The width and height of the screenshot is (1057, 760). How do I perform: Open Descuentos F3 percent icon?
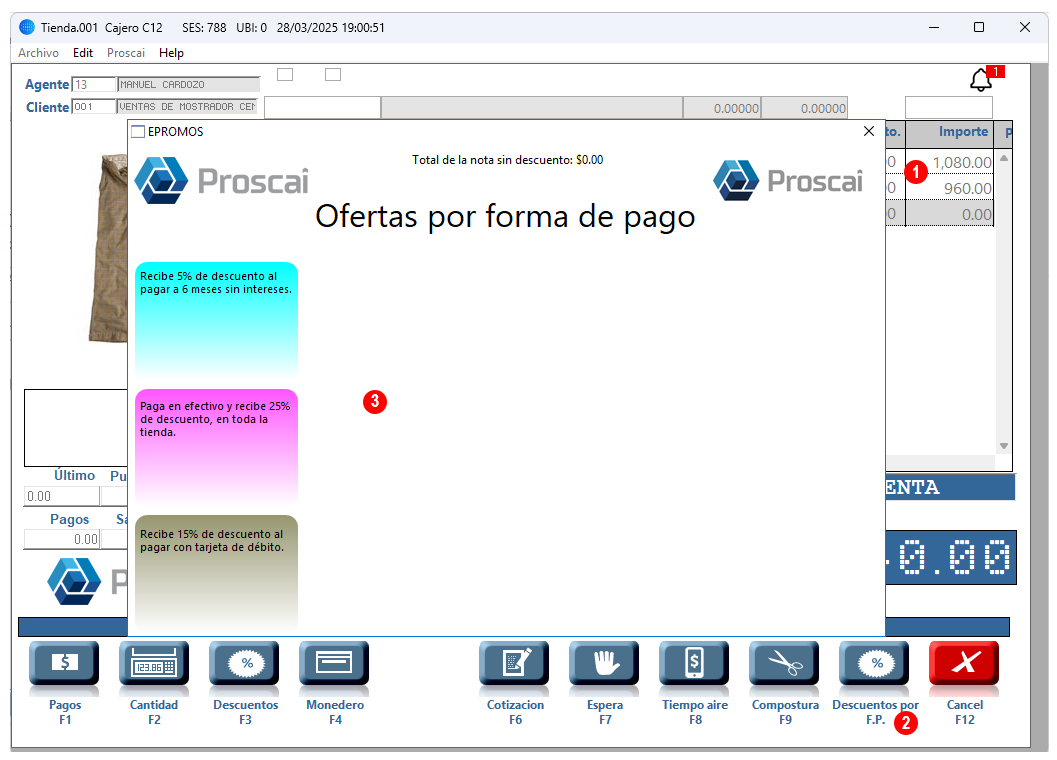click(x=244, y=663)
